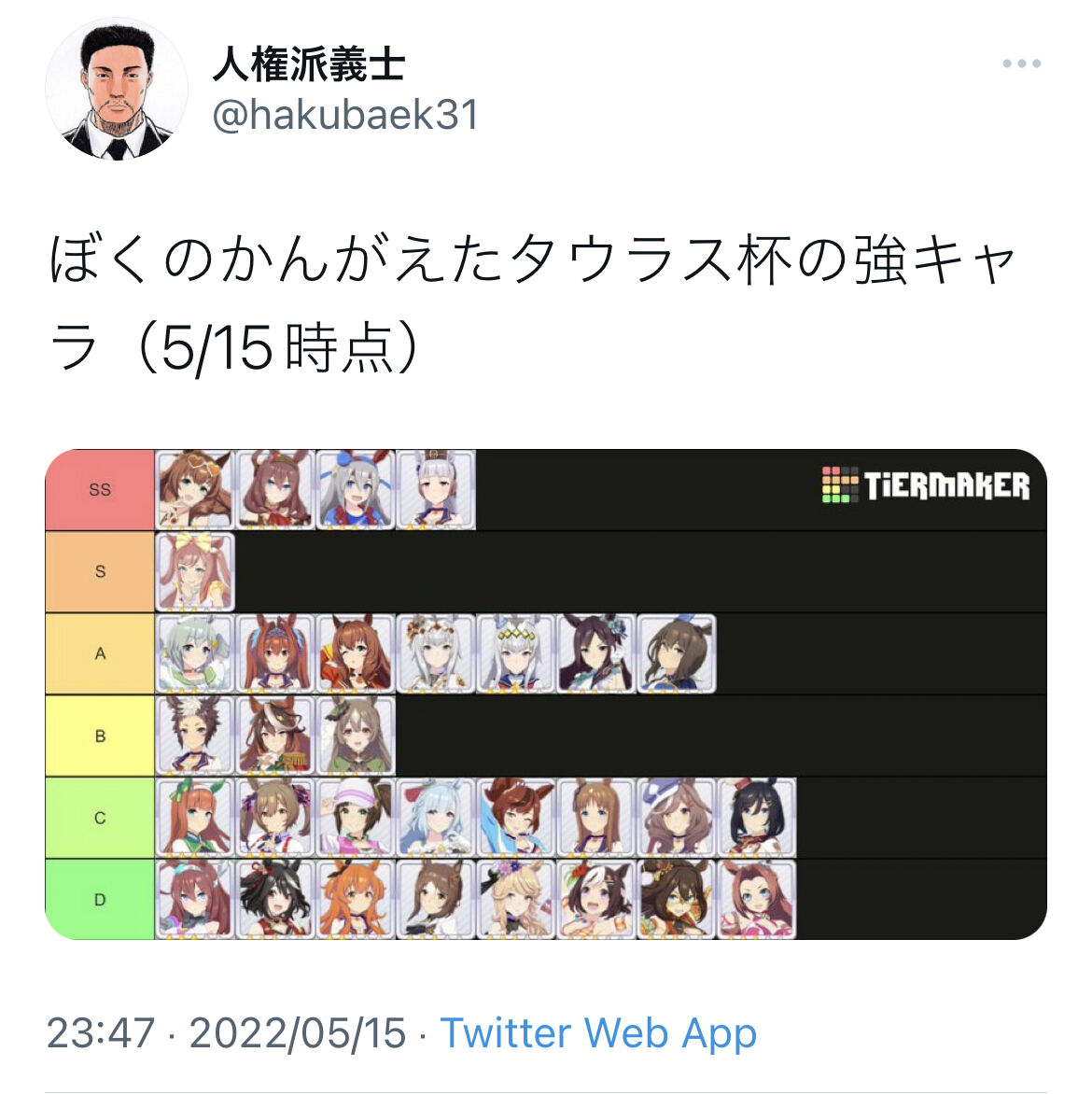The width and height of the screenshot is (1092, 1094).
Task: Select the green D tier label
Action: pyautogui.click(x=100, y=900)
